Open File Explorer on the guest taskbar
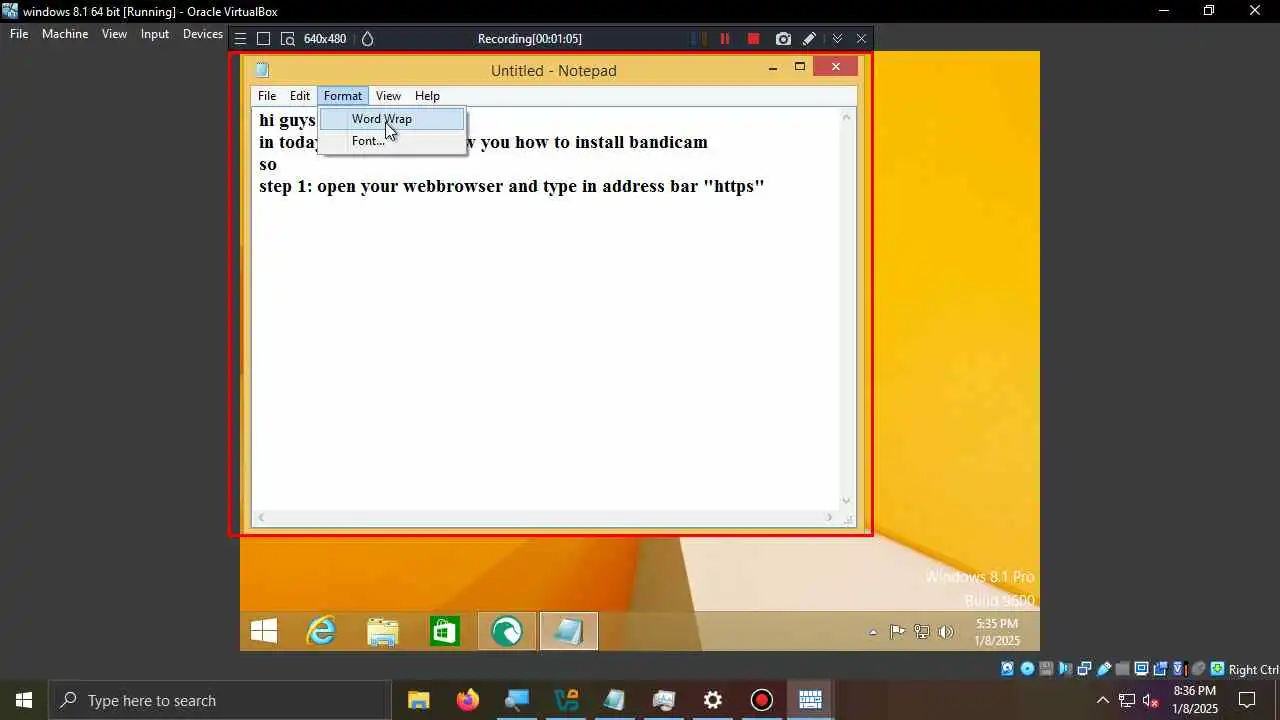The image size is (1280, 720). [383, 632]
